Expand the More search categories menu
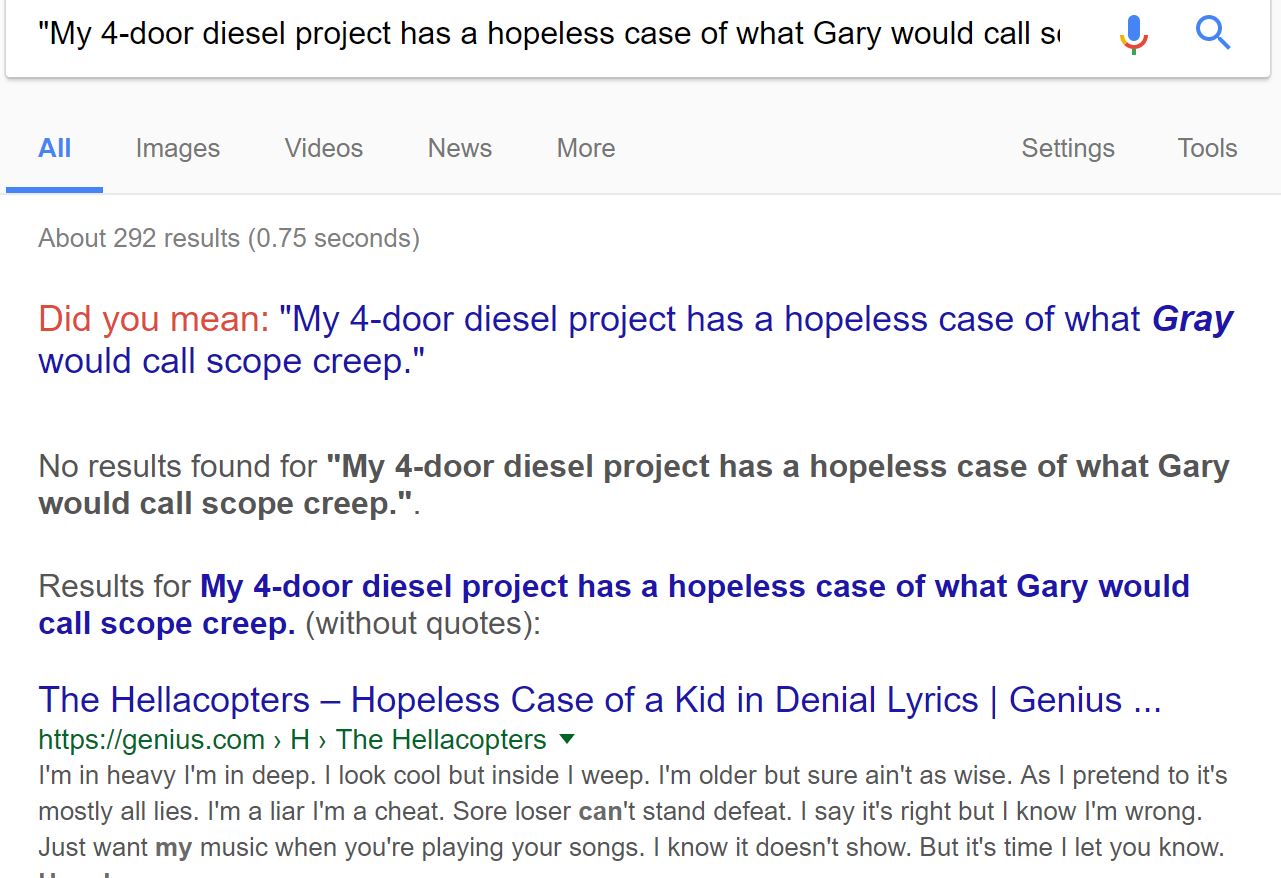Viewport: 1281px width, 878px height. point(585,149)
